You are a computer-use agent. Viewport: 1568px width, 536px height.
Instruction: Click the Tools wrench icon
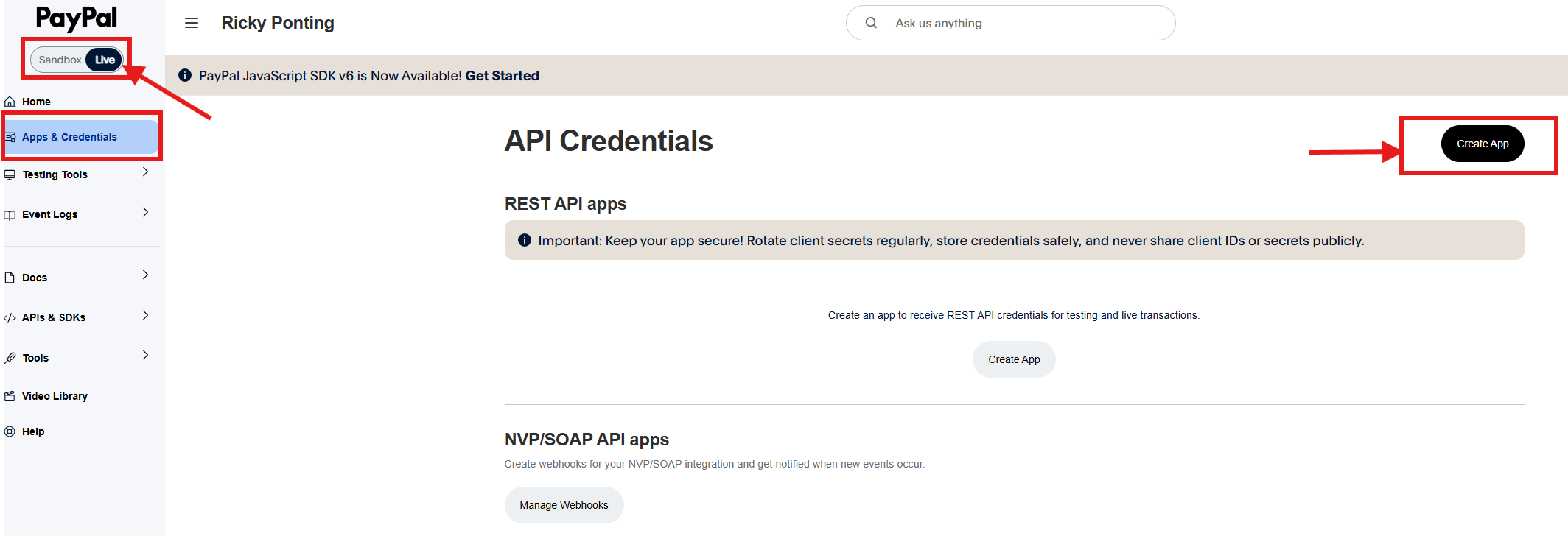(10, 358)
